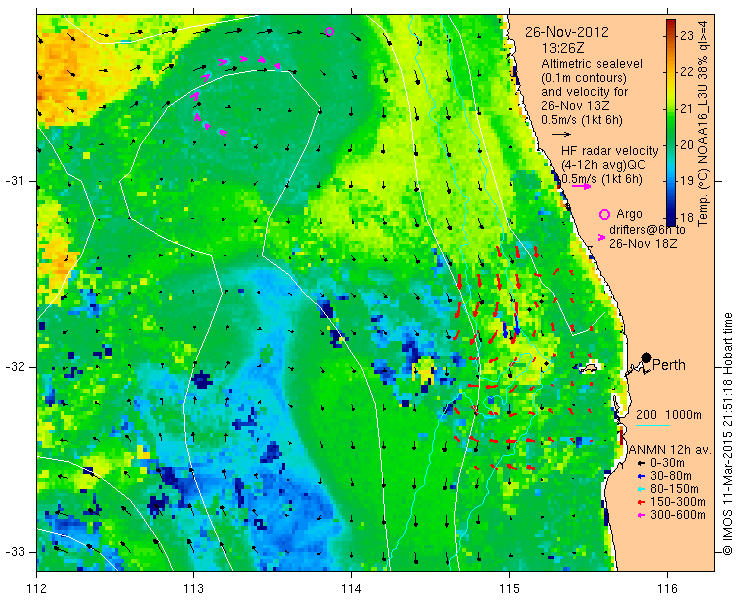Click the green 21°C region of the colorbar
Screen dimensions: 740x600
(x=671, y=109)
